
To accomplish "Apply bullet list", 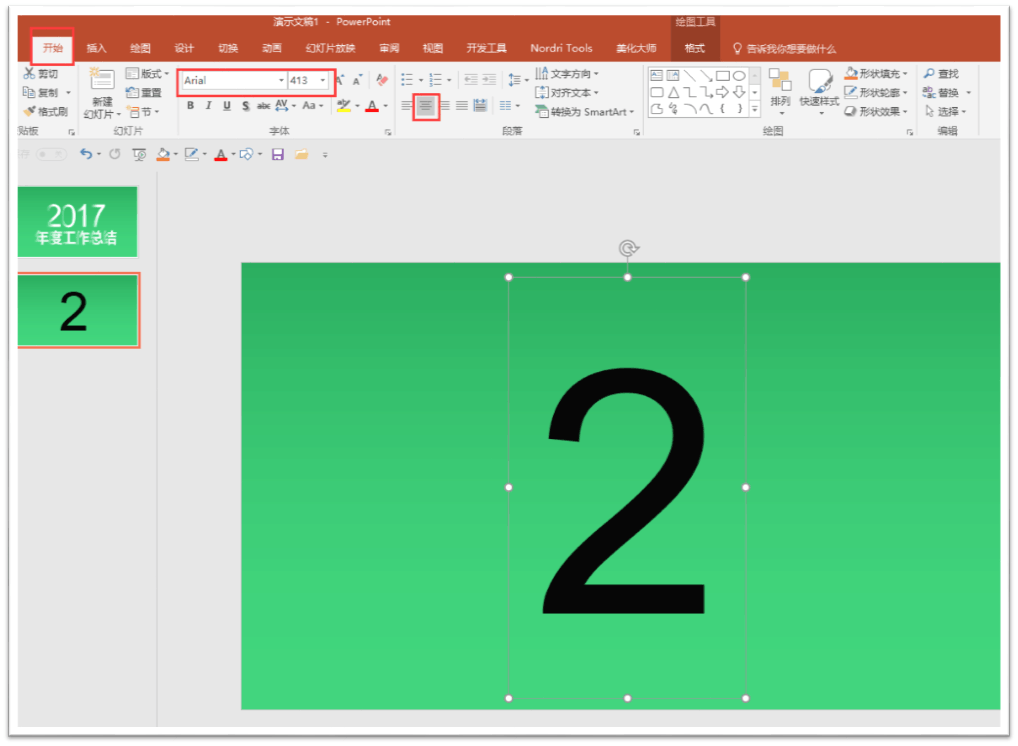I will [407, 81].
